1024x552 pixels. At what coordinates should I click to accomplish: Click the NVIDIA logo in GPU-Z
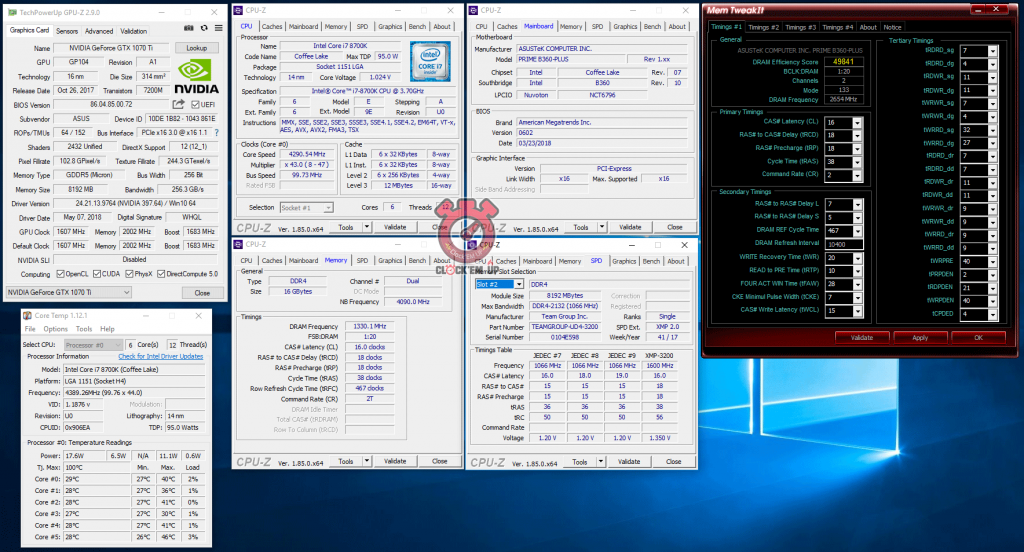[x=196, y=75]
